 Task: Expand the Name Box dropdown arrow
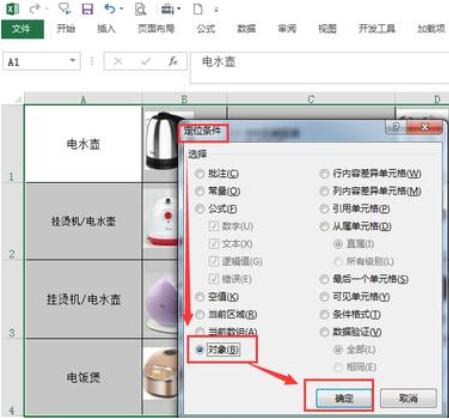pyautogui.click(x=72, y=61)
